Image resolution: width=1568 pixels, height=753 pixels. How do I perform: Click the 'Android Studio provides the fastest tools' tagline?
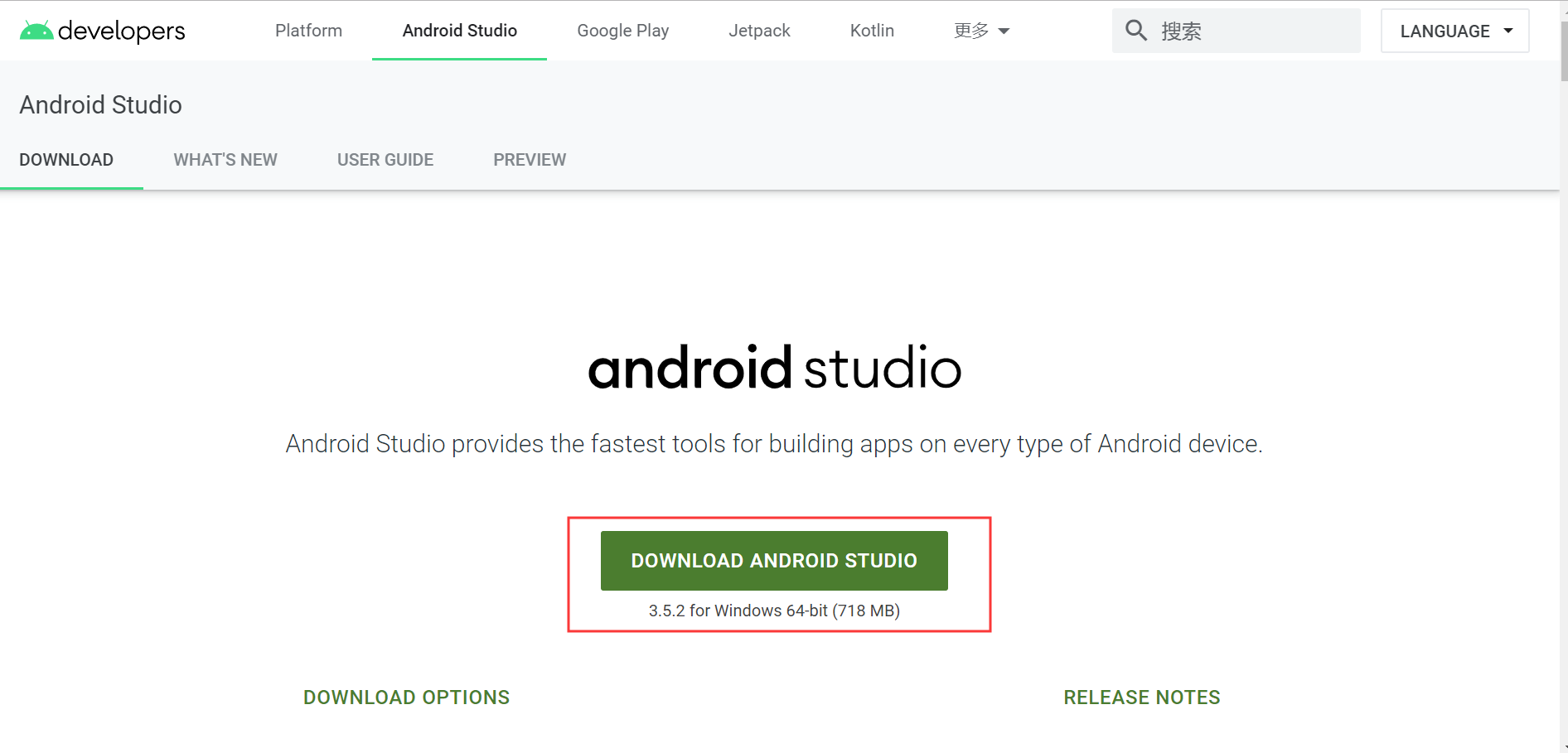point(774,444)
